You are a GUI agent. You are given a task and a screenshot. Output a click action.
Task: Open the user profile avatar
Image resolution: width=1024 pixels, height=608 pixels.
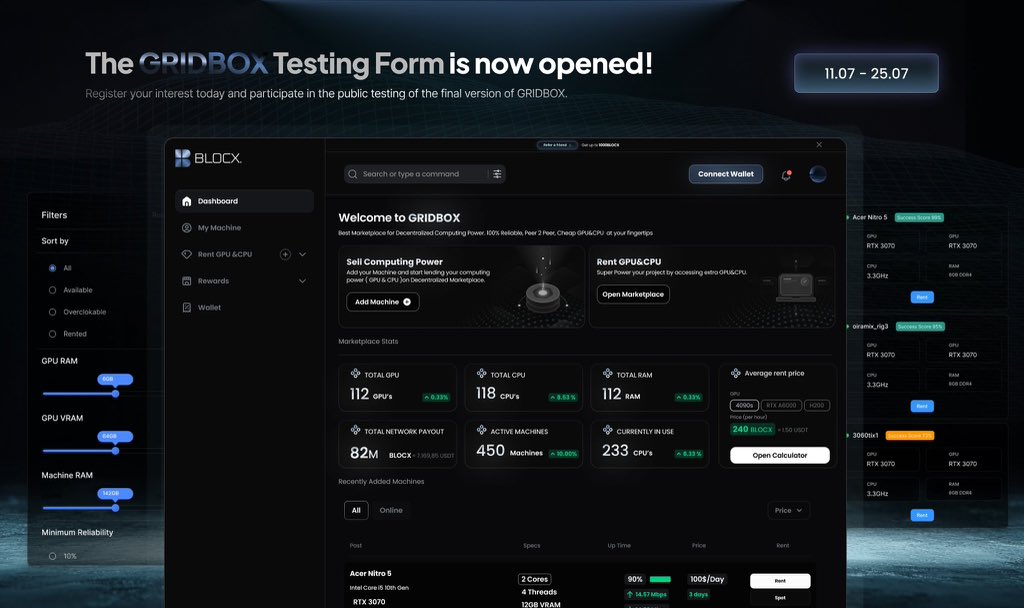818,174
